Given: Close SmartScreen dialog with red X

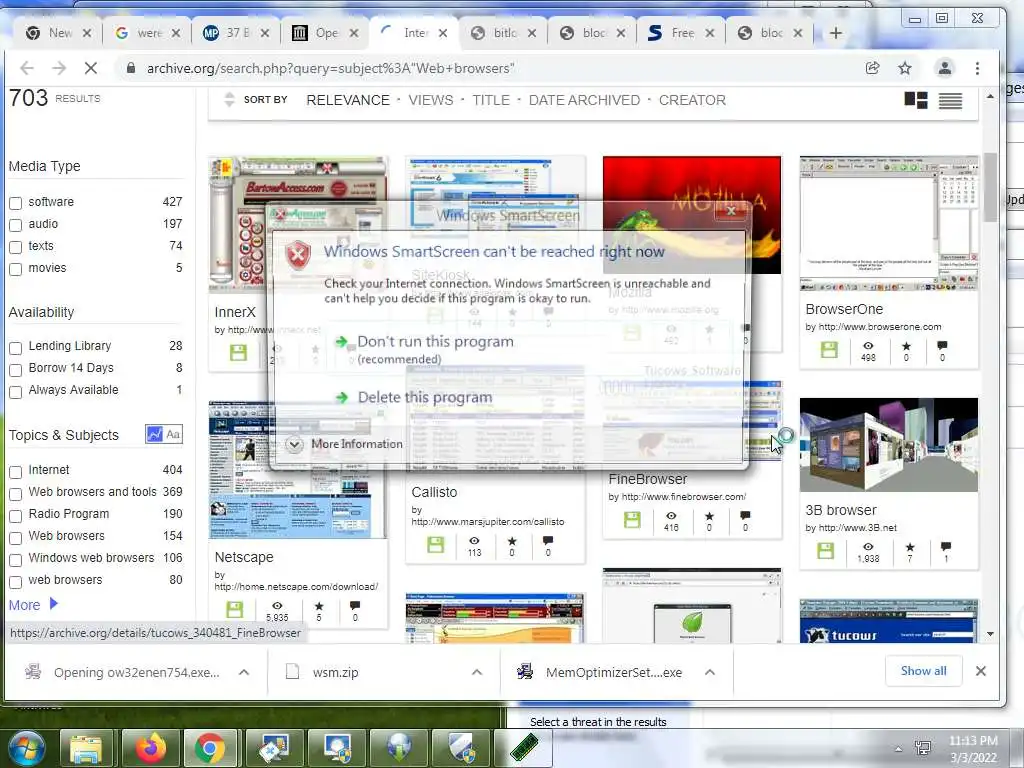Looking at the screenshot, I should click(731, 211).
